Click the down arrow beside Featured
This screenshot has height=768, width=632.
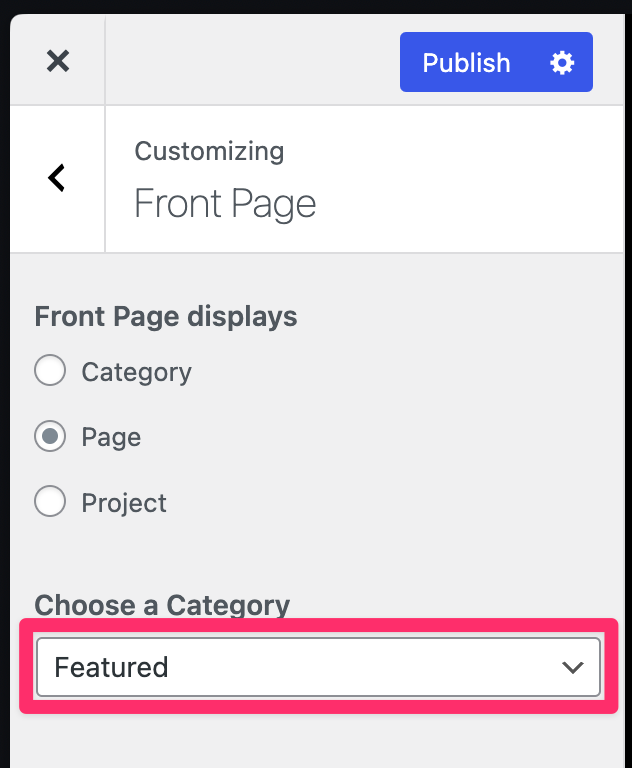[x=573, y=667]
